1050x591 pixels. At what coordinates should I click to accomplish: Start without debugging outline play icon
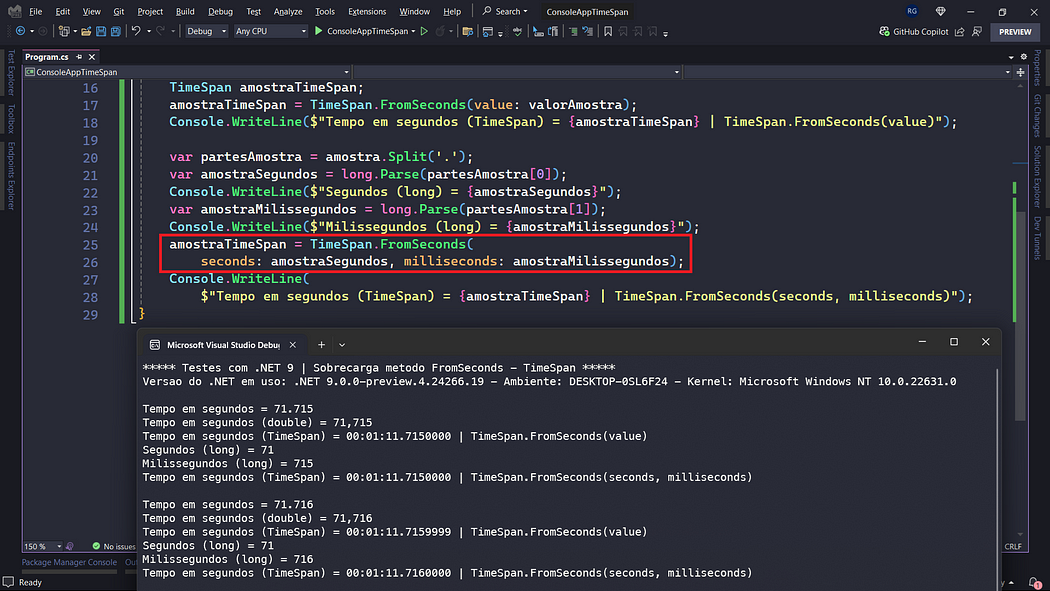[x=424, y=31]
